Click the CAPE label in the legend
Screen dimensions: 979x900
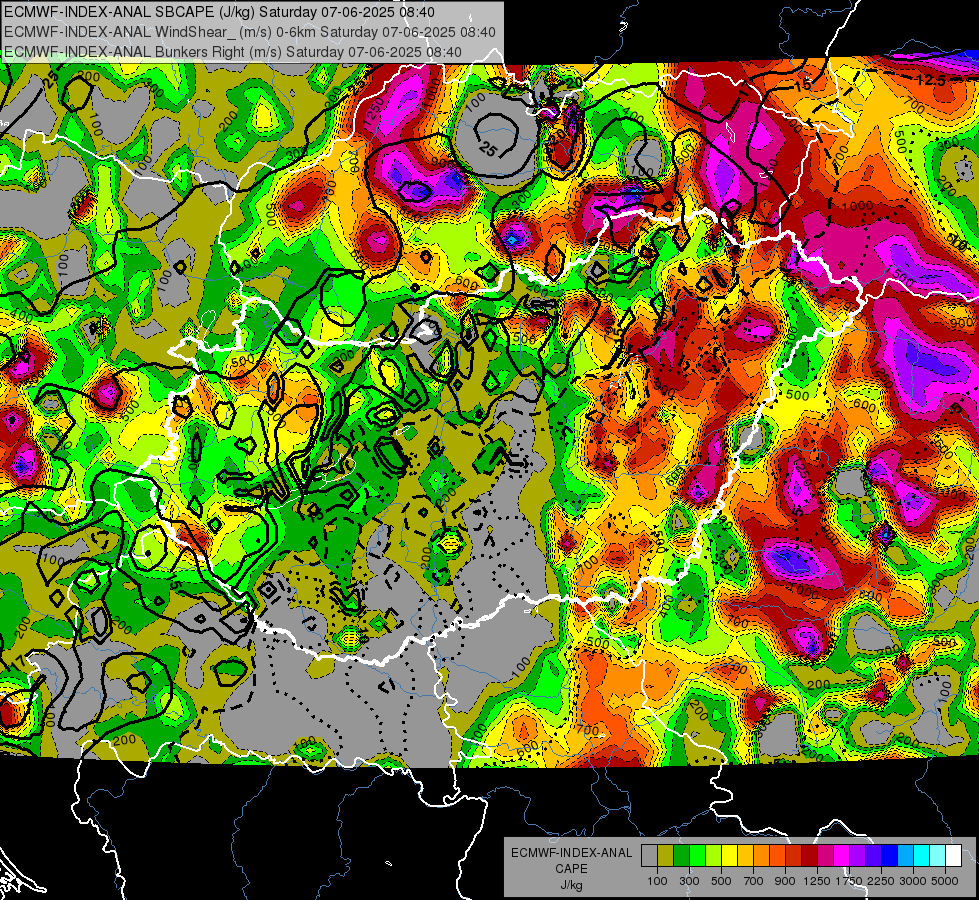[571, 869]
